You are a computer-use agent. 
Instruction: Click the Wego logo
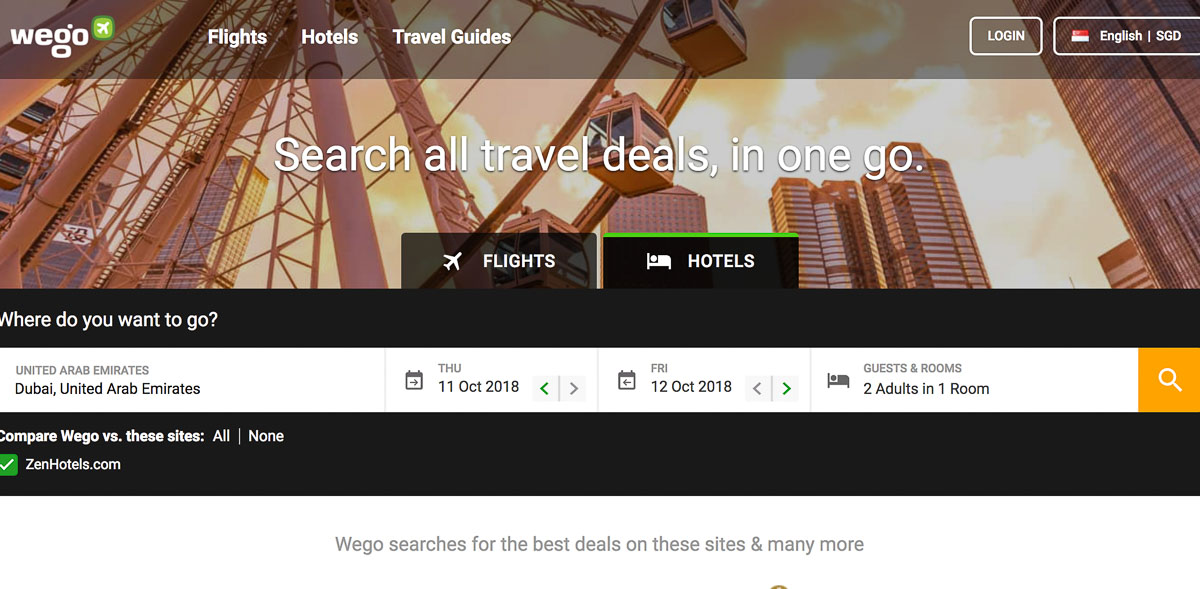pos(62,33)
